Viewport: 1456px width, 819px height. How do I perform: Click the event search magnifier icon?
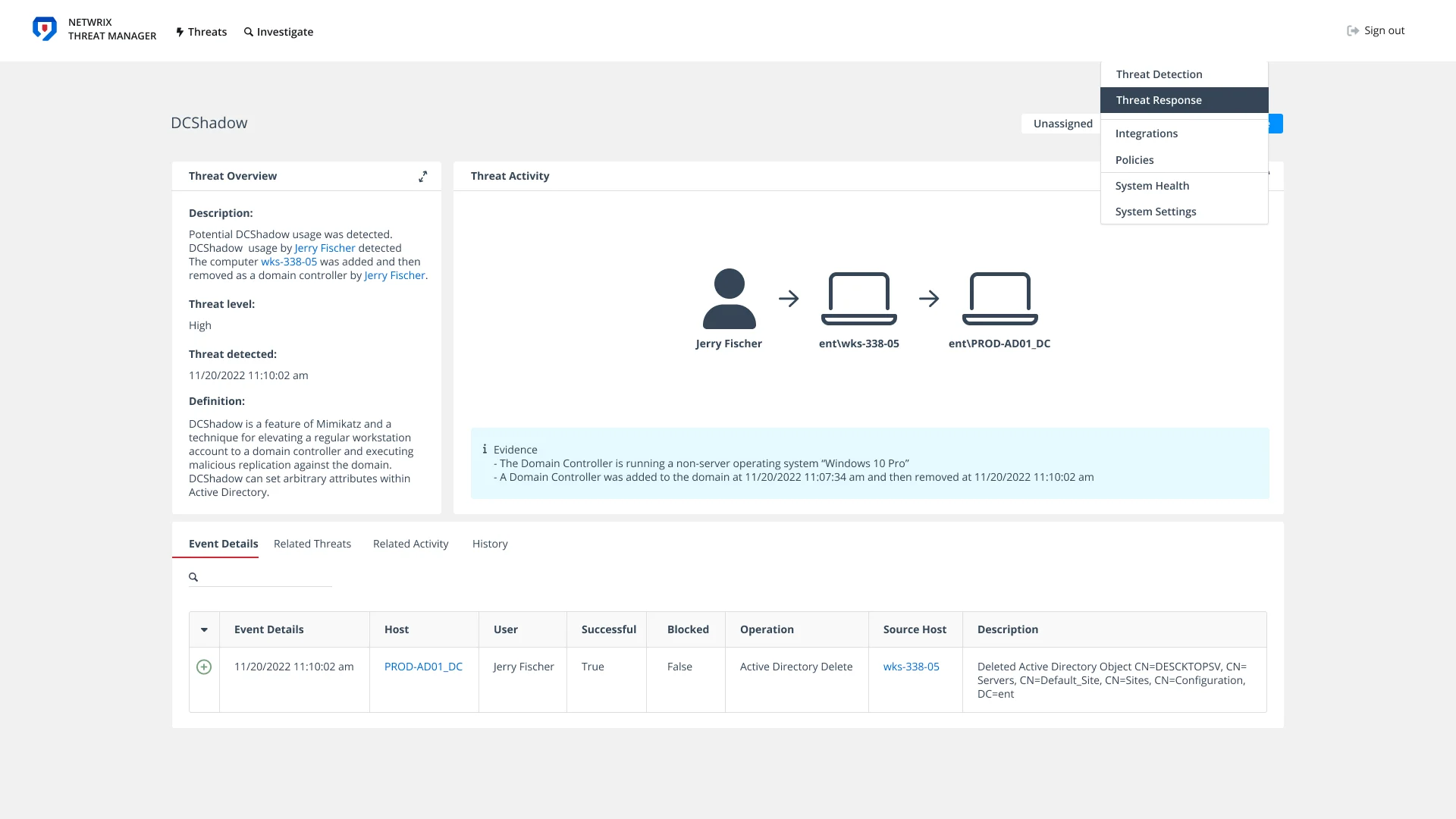pos(193,577)
